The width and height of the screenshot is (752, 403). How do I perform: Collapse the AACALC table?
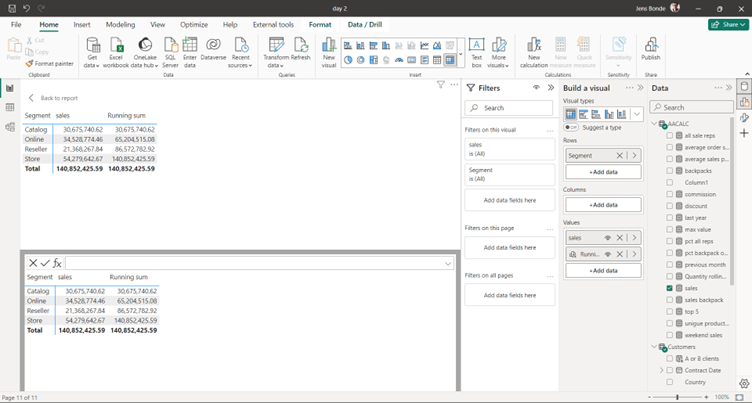(654, 124)
